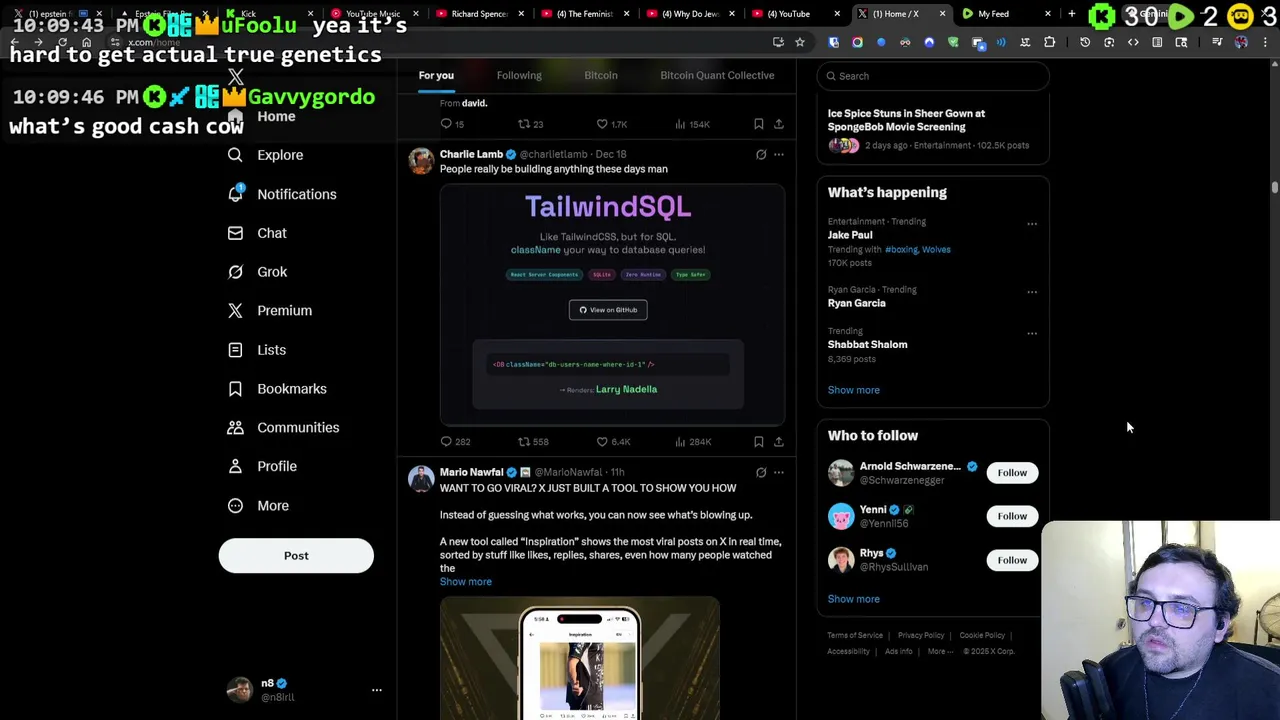This screenshot has width=1280, height=720.
Task: Bookmark Charlie Lamb's post
Action: (759, 441)
